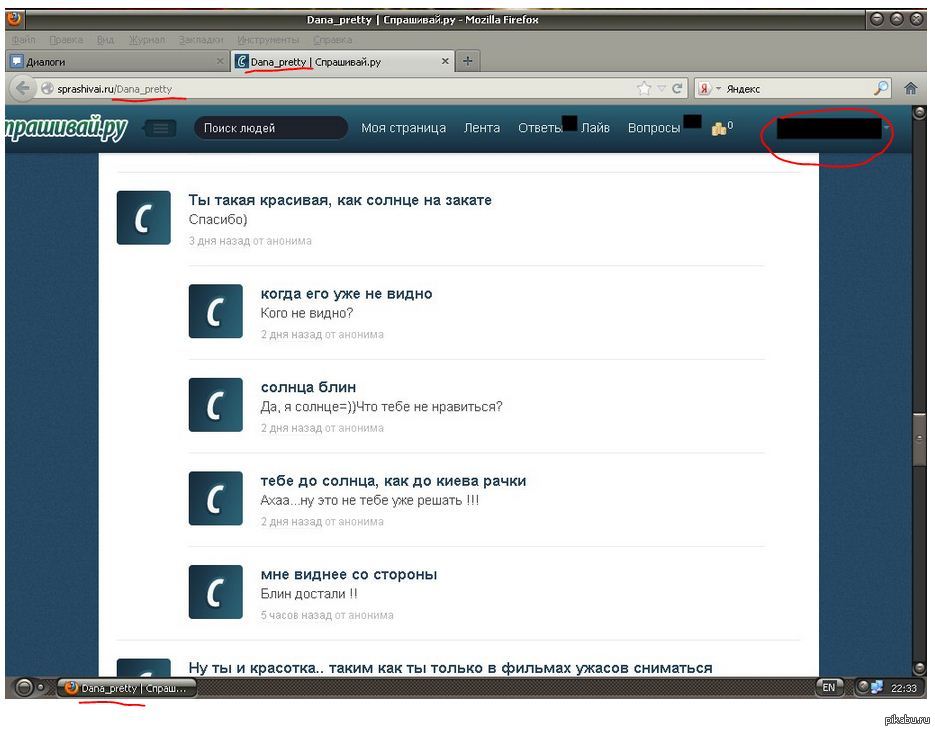This screenshot has width=935, height=731.
Task: Click the coins balance icon
Action: [719, 128]
